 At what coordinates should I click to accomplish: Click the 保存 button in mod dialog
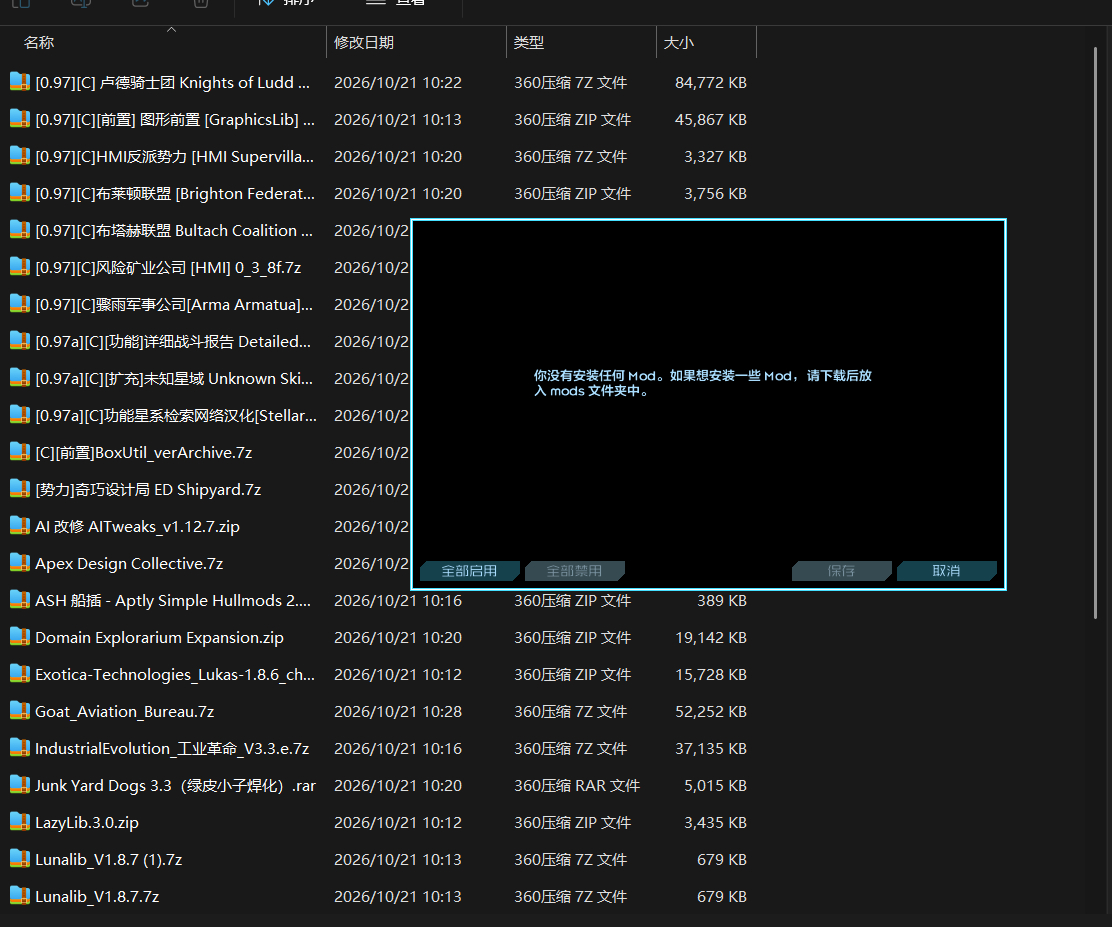(x=841, y=571)
